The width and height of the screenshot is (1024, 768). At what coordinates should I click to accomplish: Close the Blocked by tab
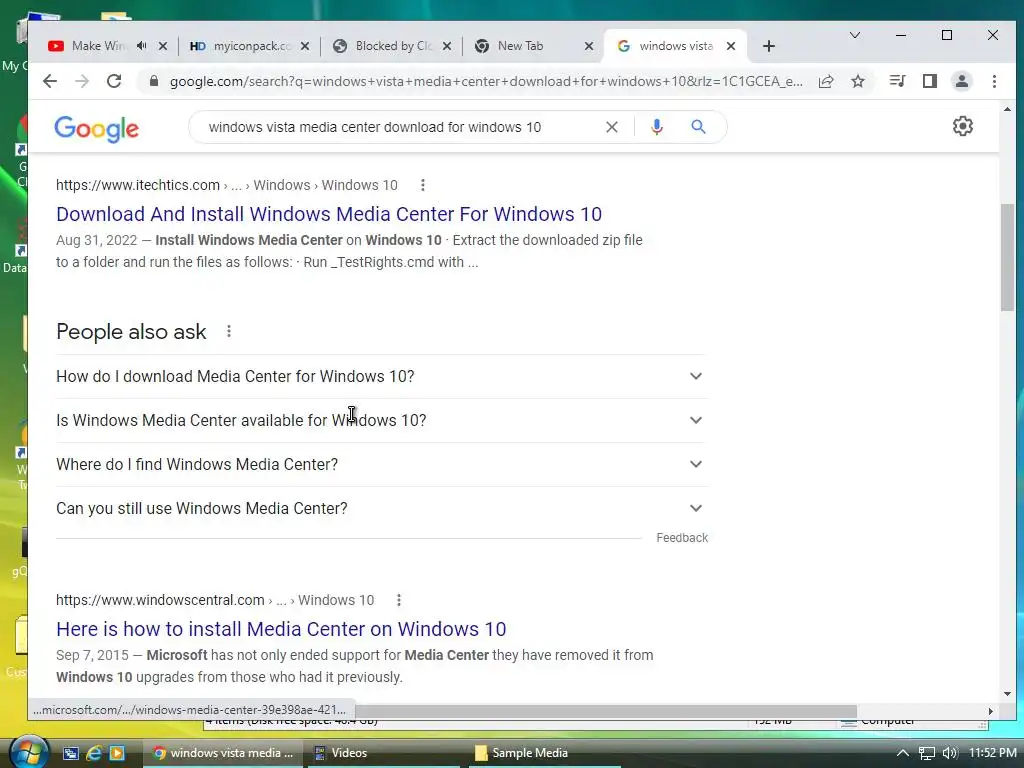coord(447,46)
